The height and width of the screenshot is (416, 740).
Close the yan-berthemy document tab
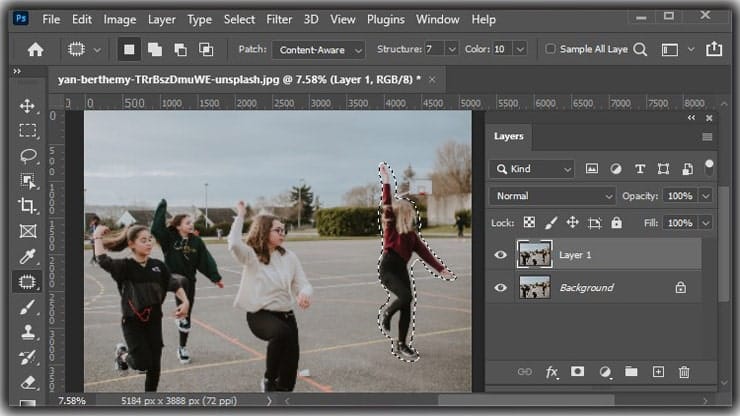pyautogui.click(x=432, y=80)
